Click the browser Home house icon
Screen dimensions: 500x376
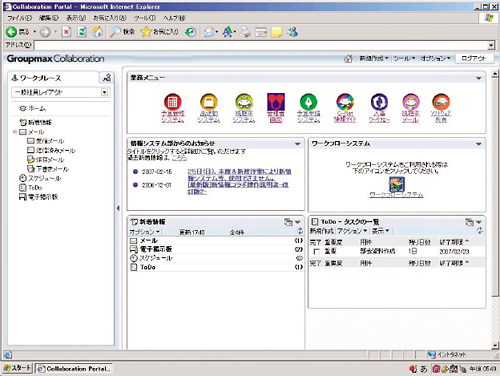pyautogui.click(x=98, y=32)
